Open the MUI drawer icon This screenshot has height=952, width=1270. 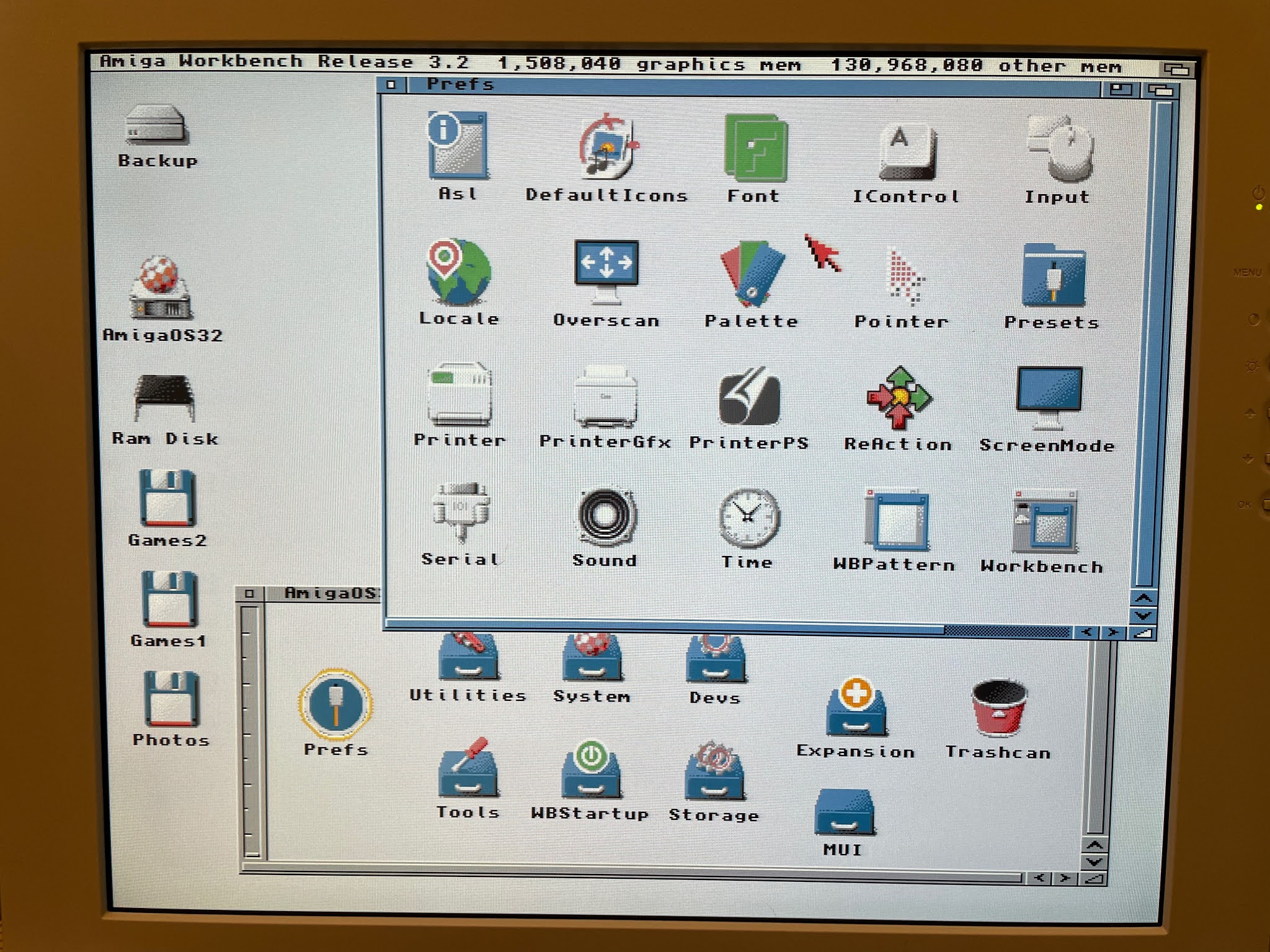[845, 812]
